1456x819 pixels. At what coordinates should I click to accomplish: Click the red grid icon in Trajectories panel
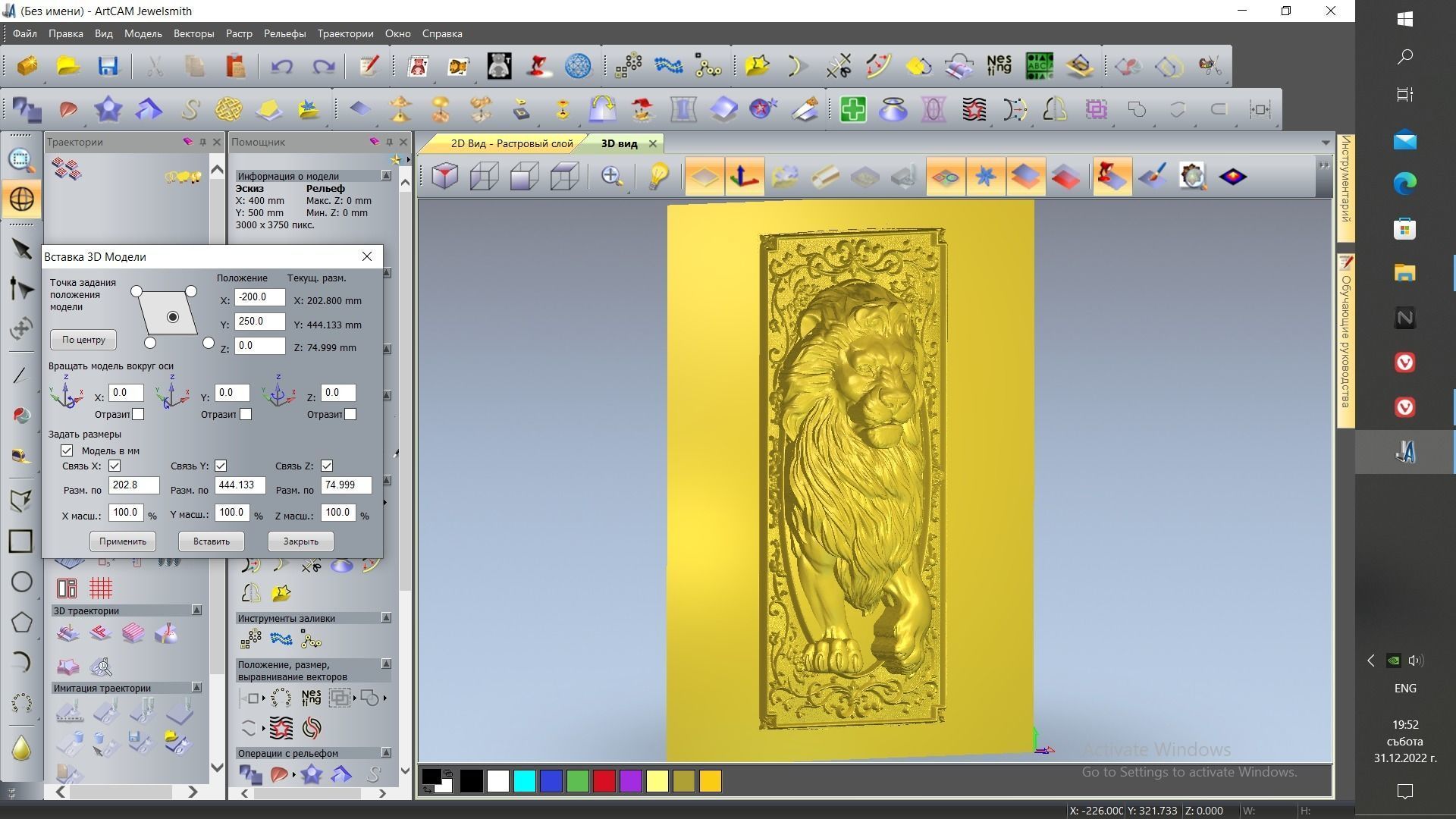coord(101,588)
